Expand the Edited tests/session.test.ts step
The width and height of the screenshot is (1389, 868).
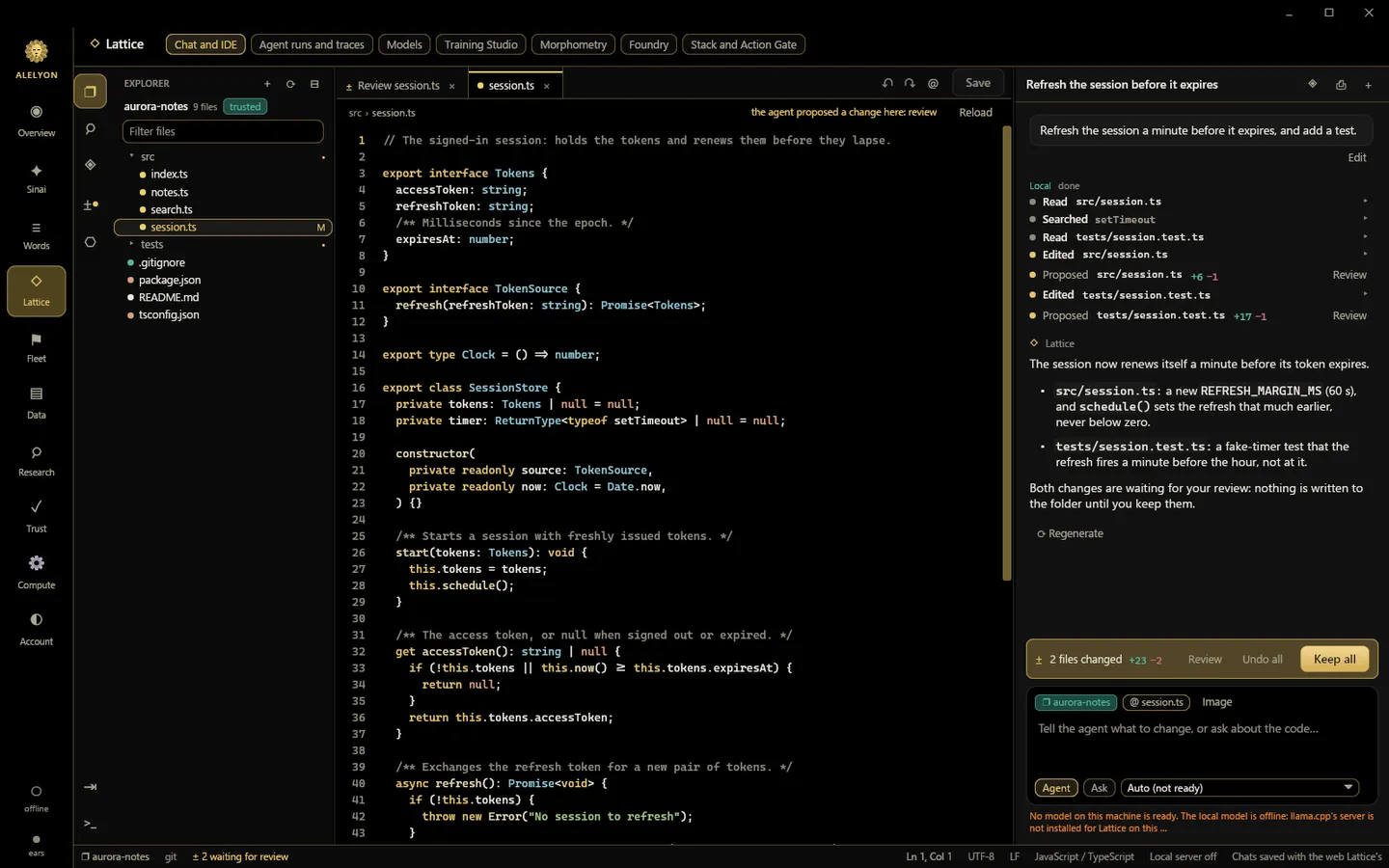[x=1199, y=295]
